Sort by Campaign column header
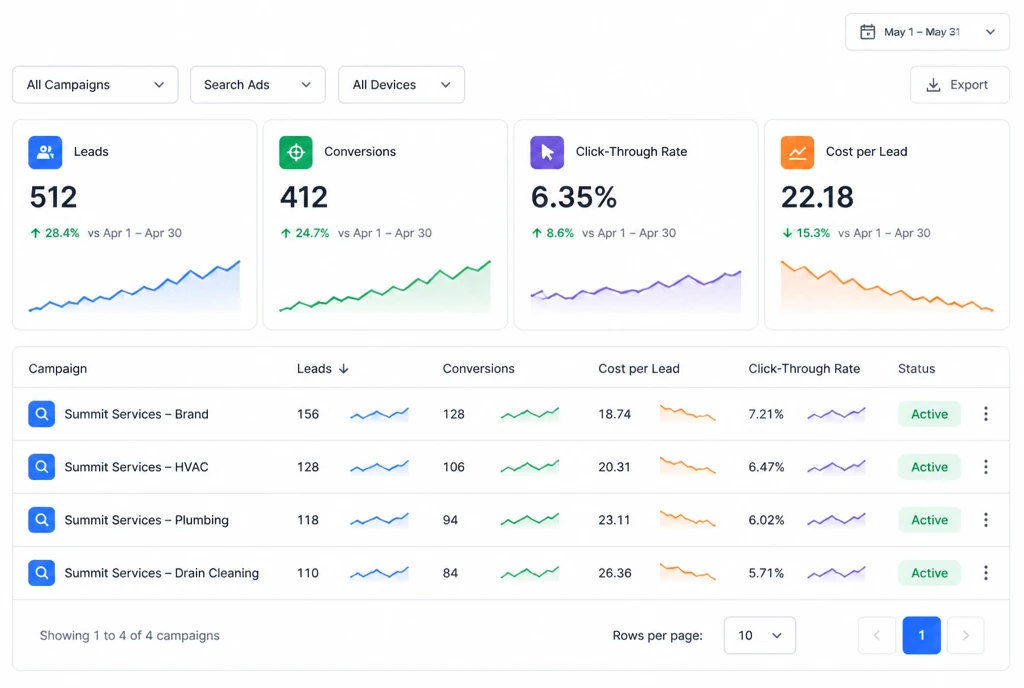 57,369
